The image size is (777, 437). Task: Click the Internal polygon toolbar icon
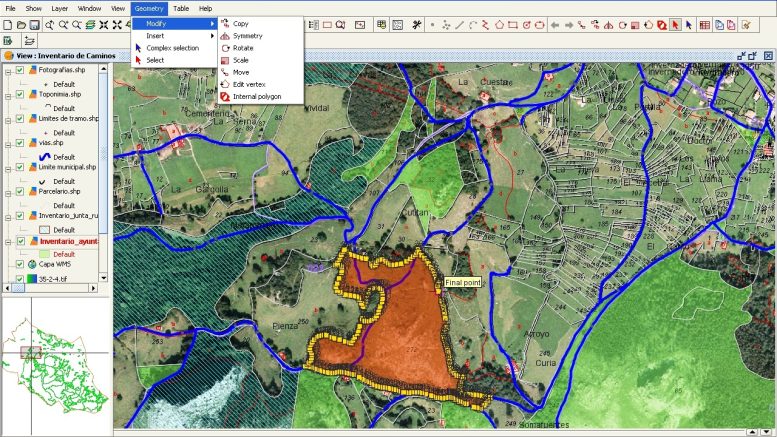click(x=662, y=25)
